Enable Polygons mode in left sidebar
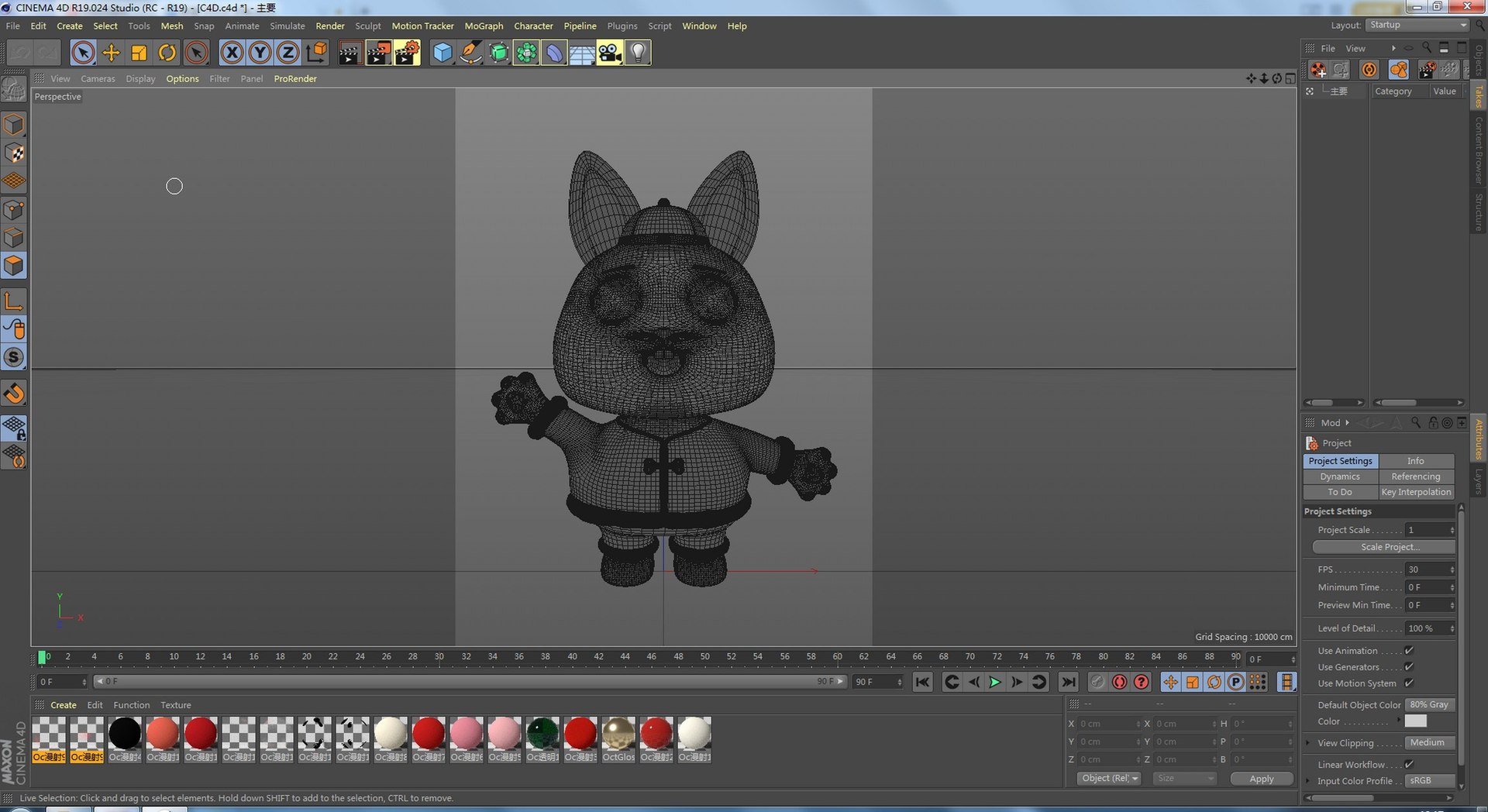Viewport: 1488px width, 812px height. pos(14,266)
